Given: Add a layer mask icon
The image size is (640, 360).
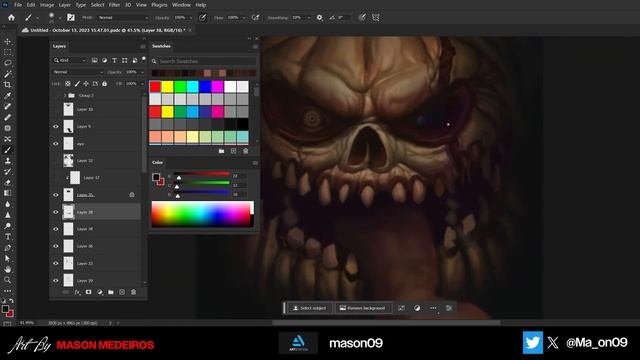Looking at the screenshot, I should (x=89, y=292).
